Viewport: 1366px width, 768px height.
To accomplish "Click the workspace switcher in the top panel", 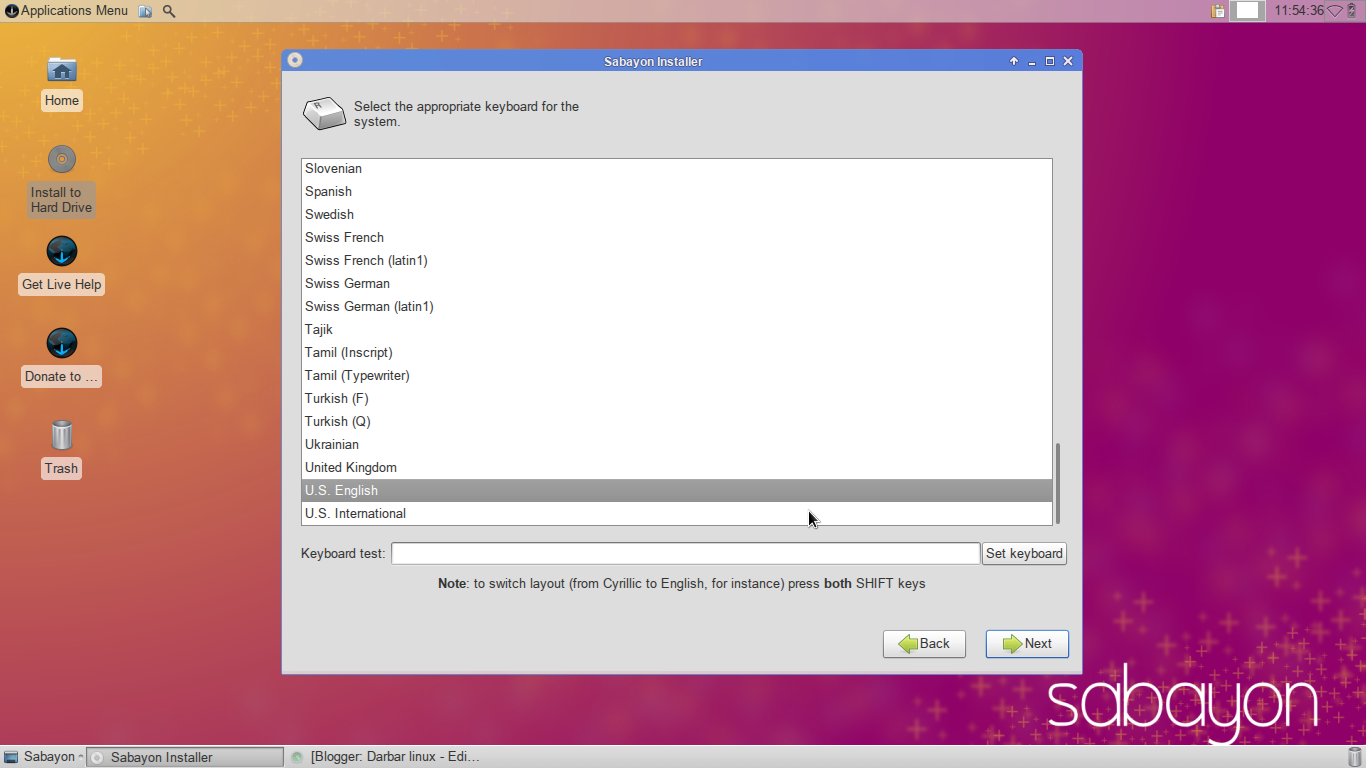I will pyautogui.click(x=1245, y=10).
